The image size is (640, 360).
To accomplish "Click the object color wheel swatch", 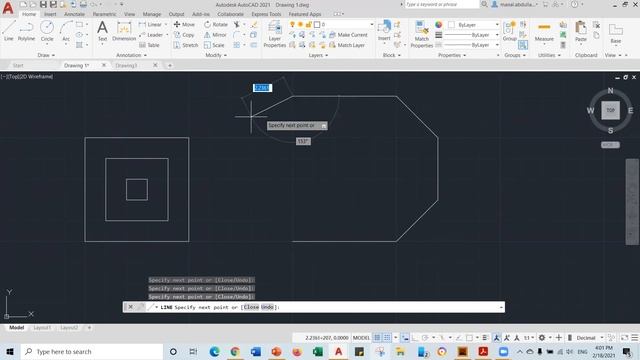I will (x=438, y=24).
